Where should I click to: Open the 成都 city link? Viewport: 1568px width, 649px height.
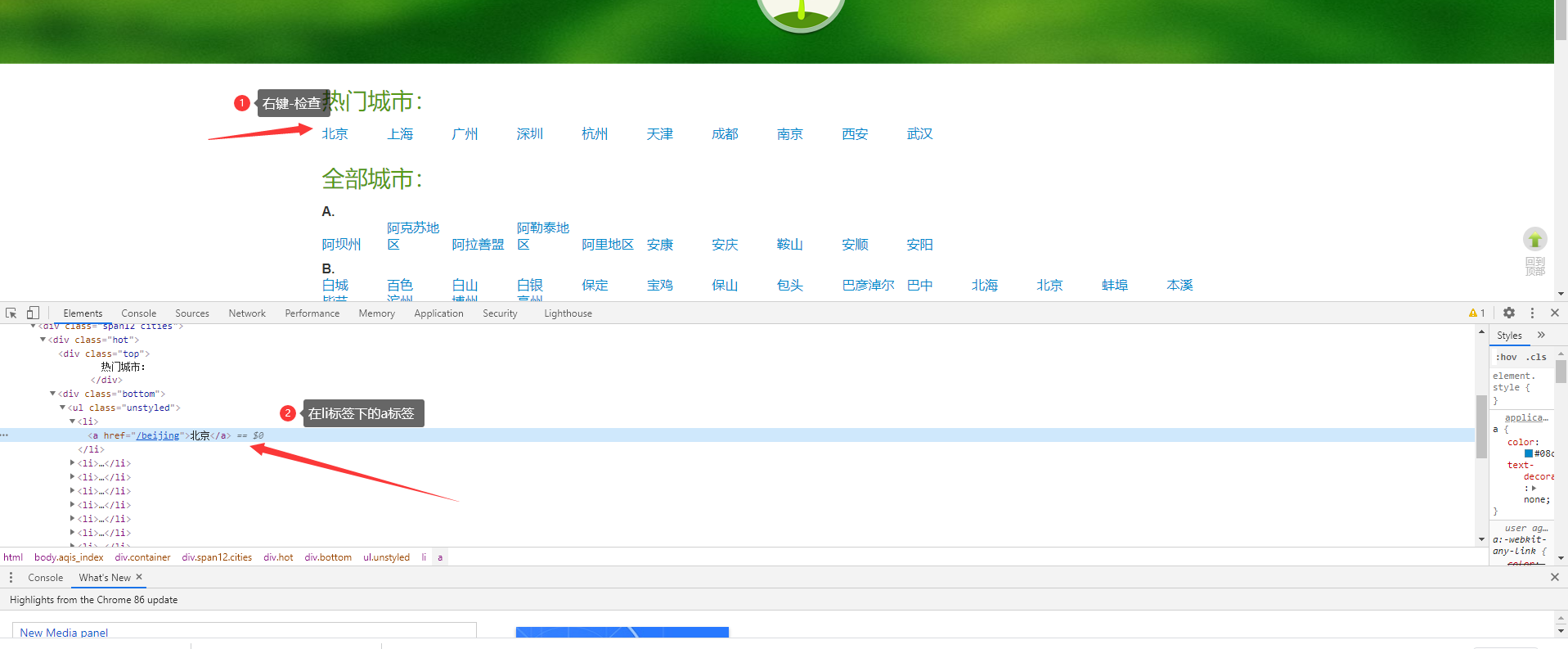[725, 133]
